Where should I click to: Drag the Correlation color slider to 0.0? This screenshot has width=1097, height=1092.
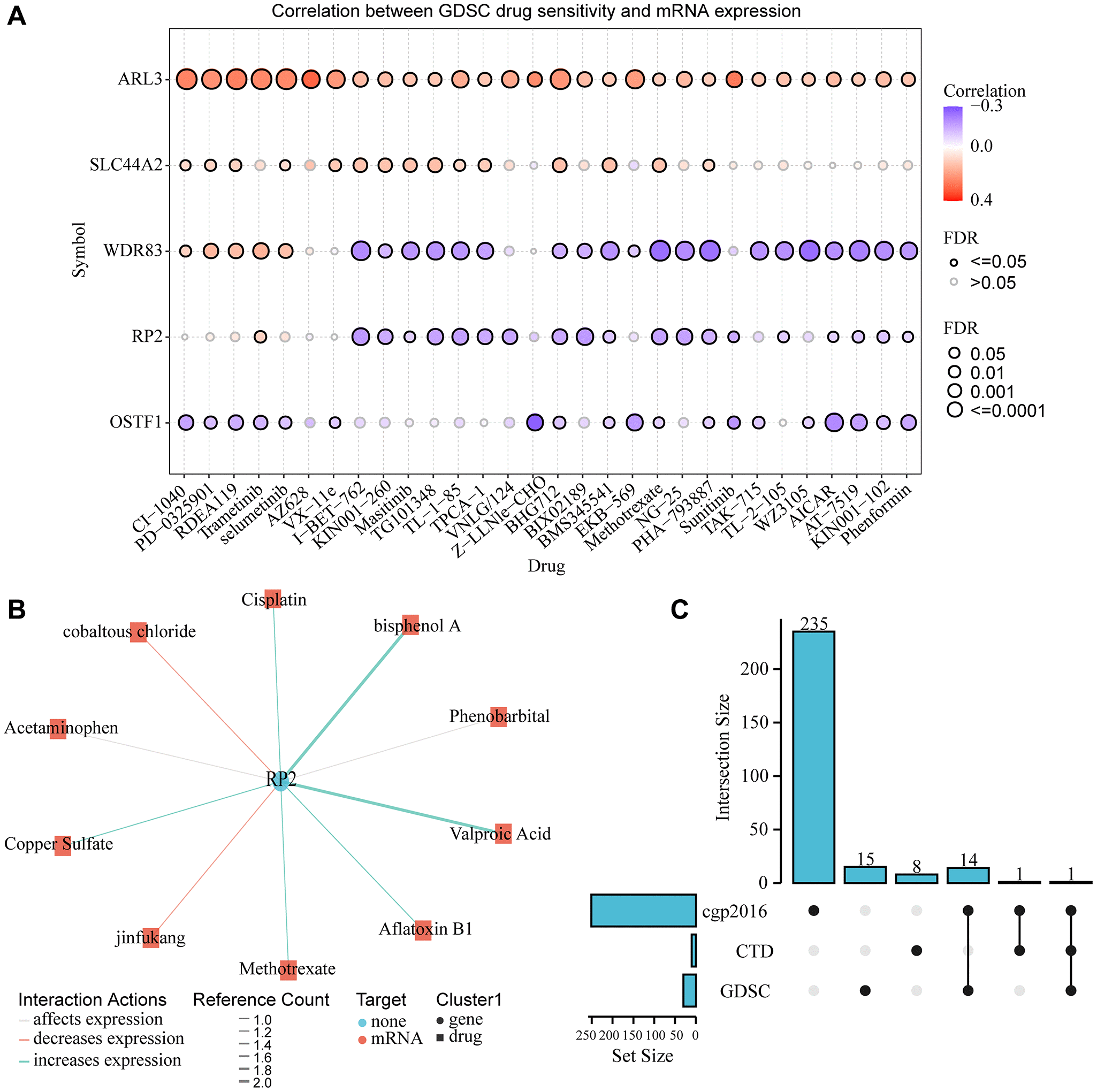tap(957, 140)
